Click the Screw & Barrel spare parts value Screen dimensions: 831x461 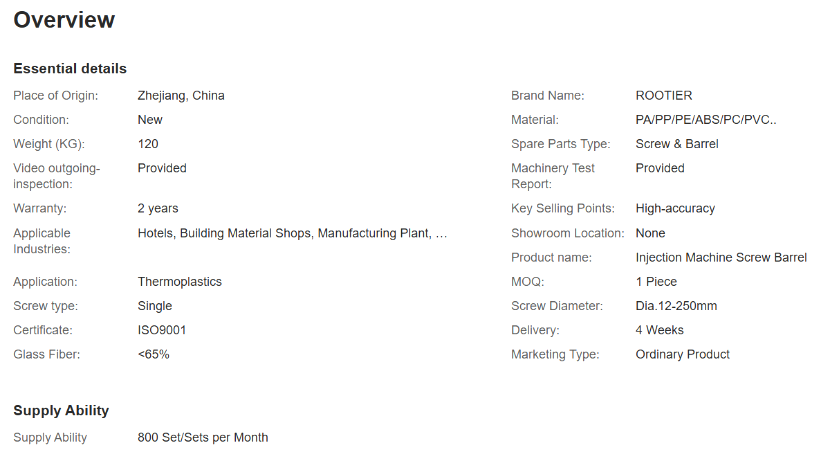coord(677,144)
